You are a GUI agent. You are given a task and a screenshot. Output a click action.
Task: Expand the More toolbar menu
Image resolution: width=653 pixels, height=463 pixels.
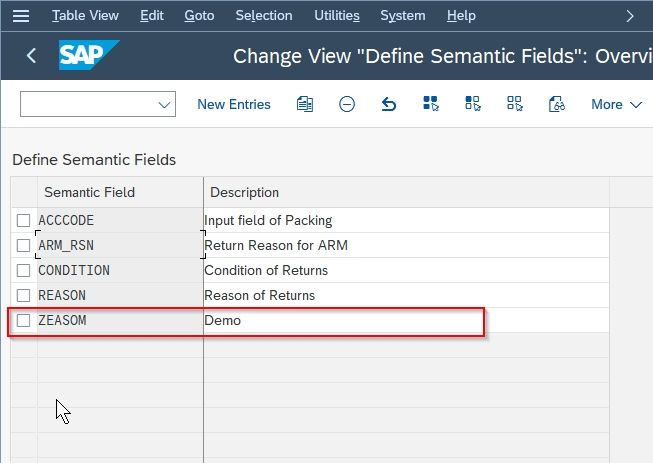coord(616,105)
